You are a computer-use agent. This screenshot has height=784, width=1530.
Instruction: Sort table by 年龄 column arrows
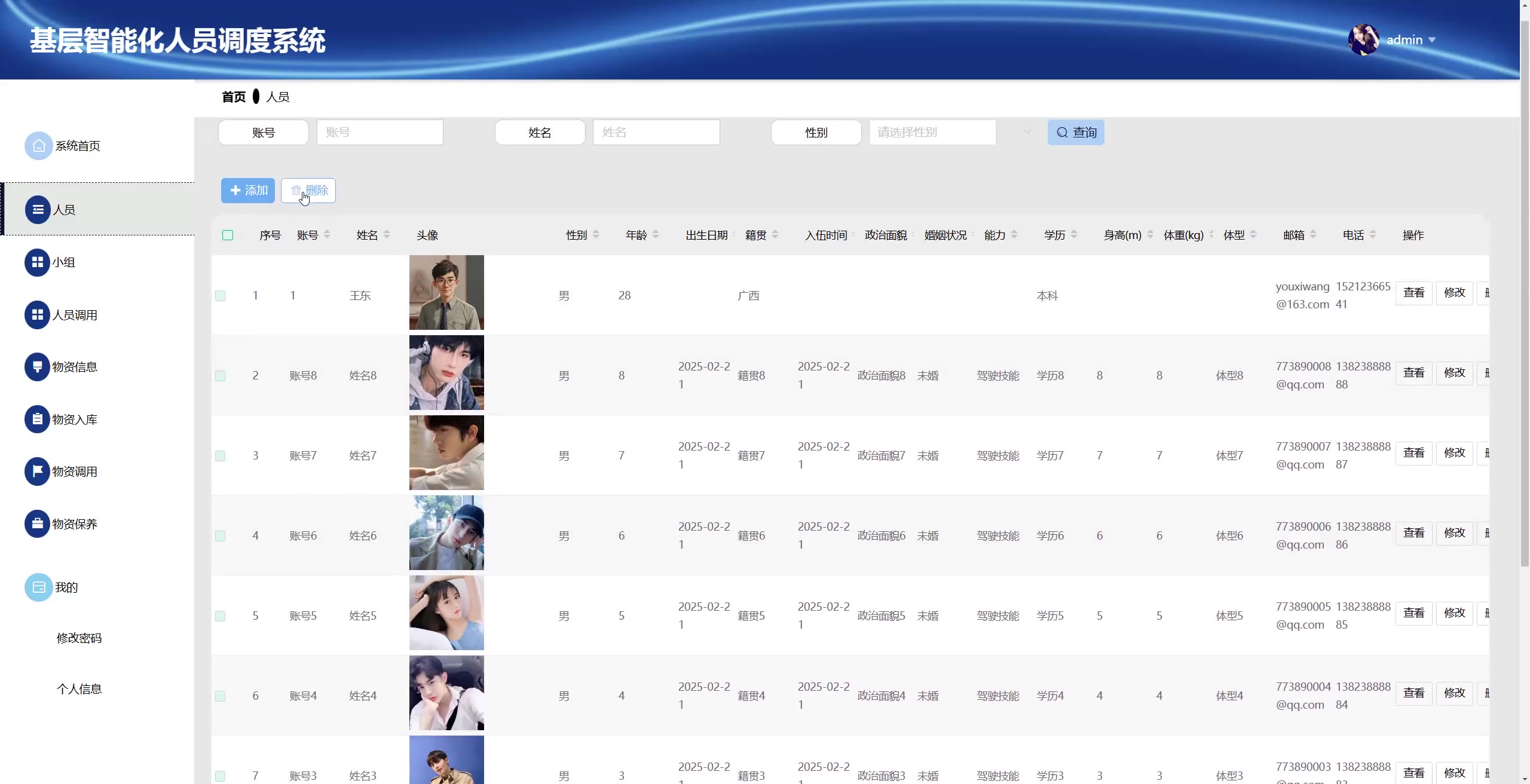pos(656,235)
